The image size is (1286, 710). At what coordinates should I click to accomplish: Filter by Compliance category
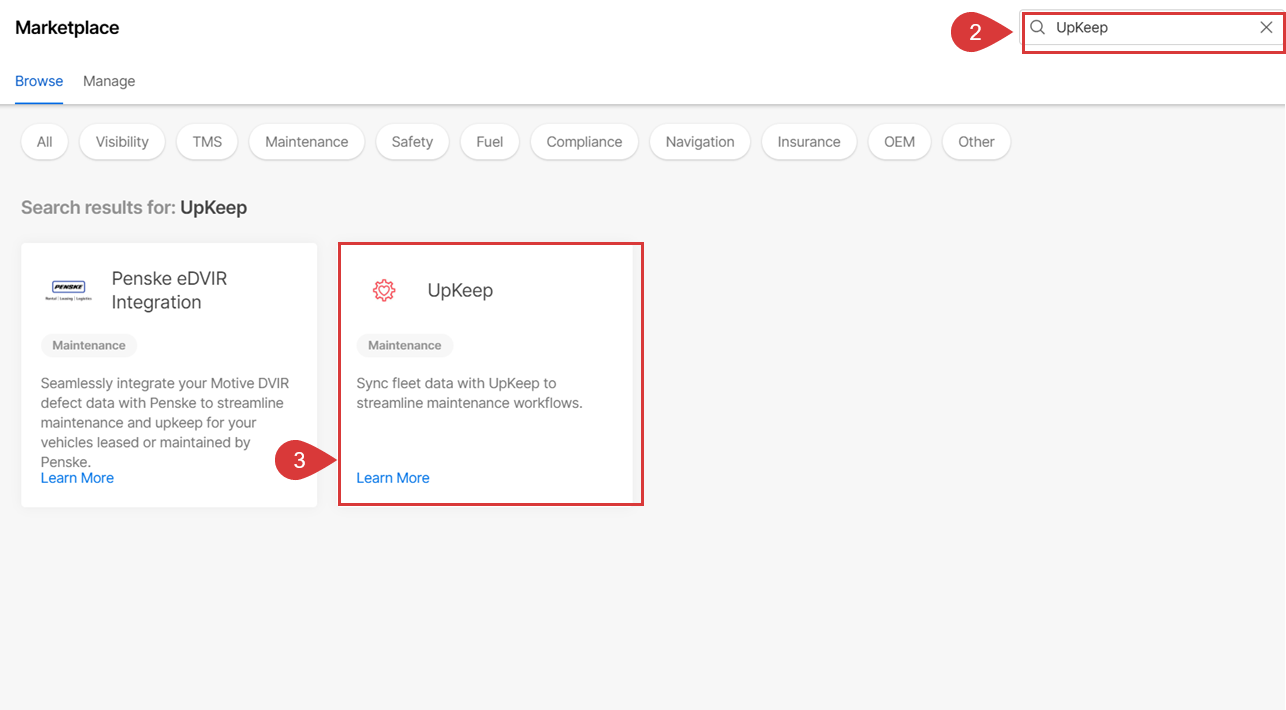click(584, 142)
